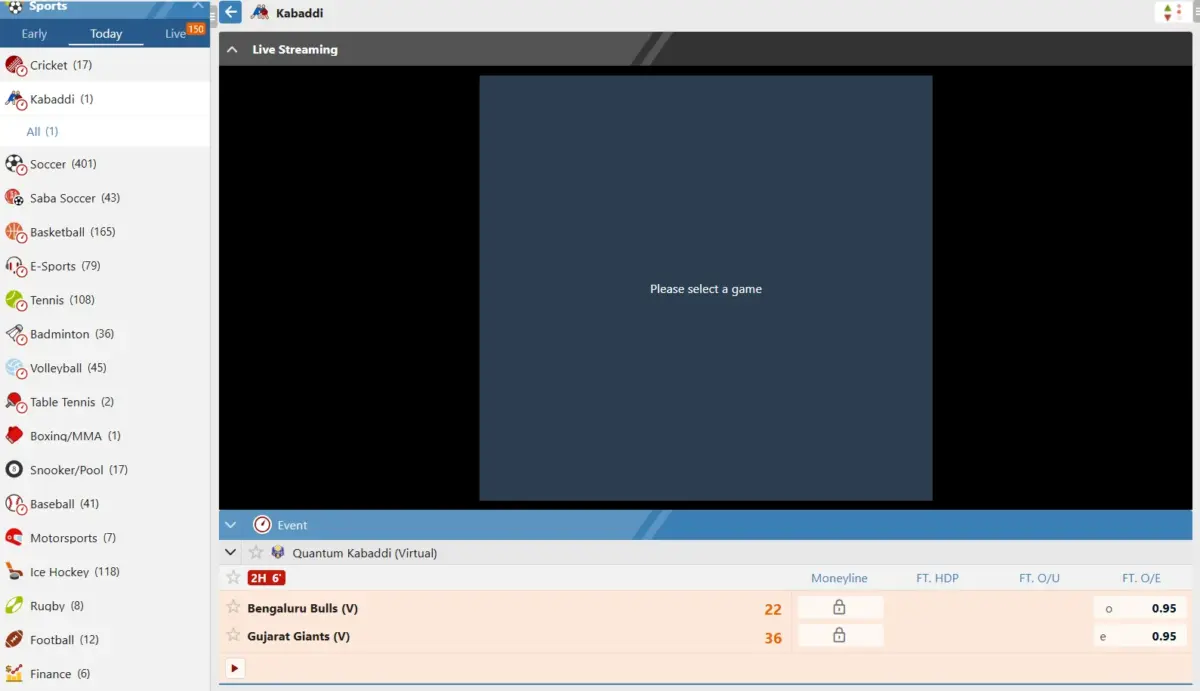Switch to the Early tab

[x=34, y=34]
